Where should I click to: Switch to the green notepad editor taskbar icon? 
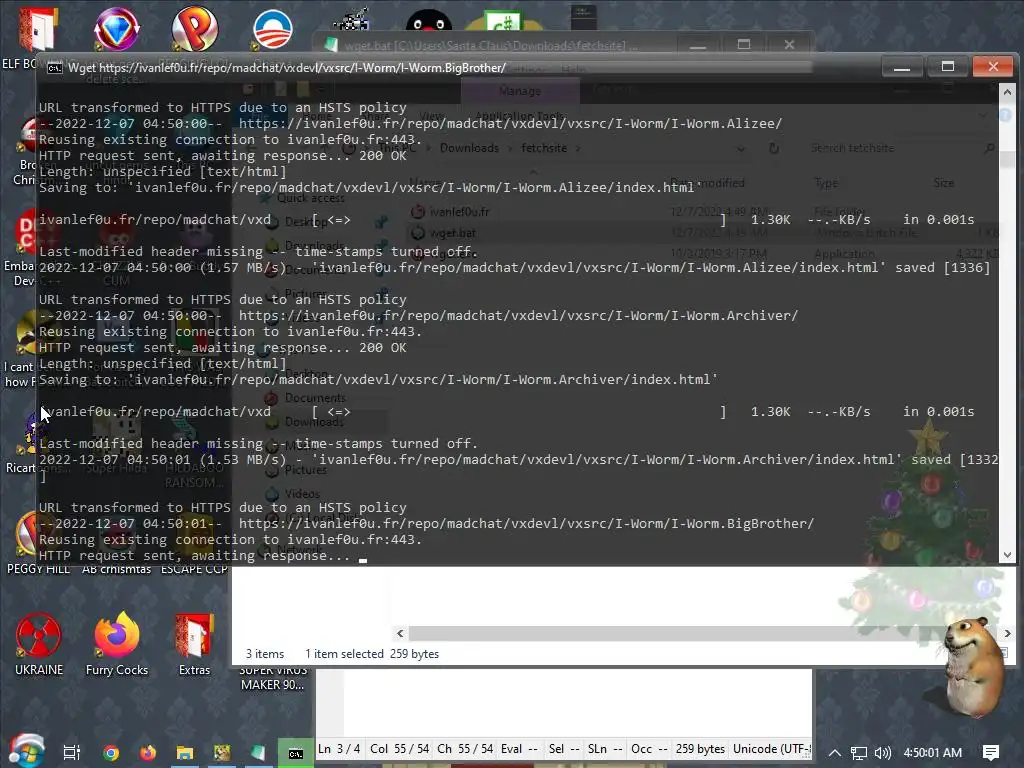(259, 753)
